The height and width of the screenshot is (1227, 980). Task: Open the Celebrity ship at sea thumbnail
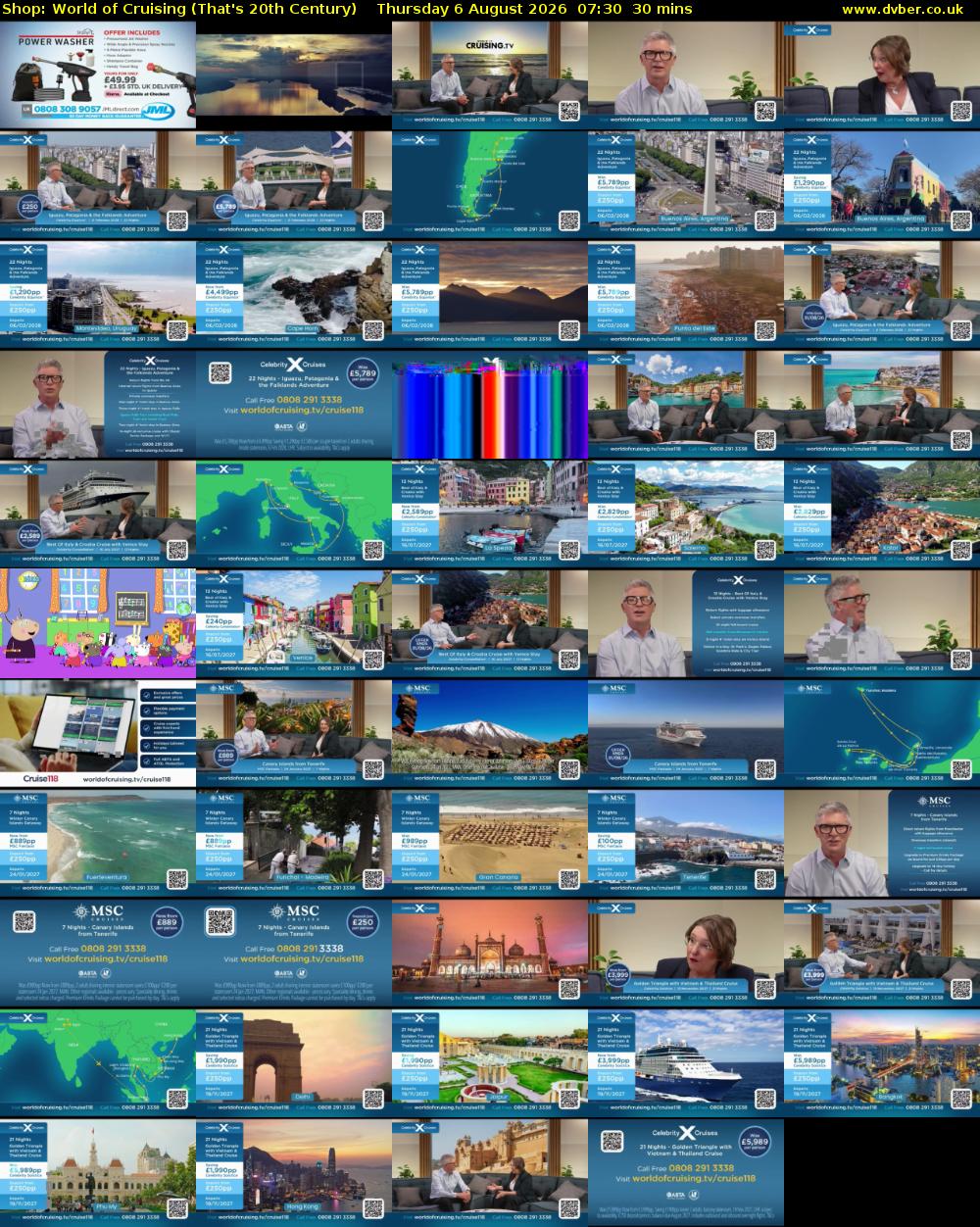(686, 1063)
